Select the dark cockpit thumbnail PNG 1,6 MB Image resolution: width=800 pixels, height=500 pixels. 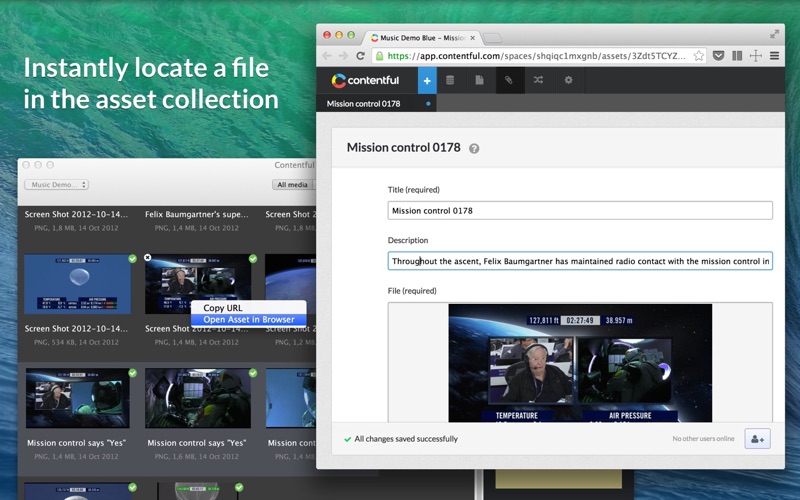(x=198, y=398)
